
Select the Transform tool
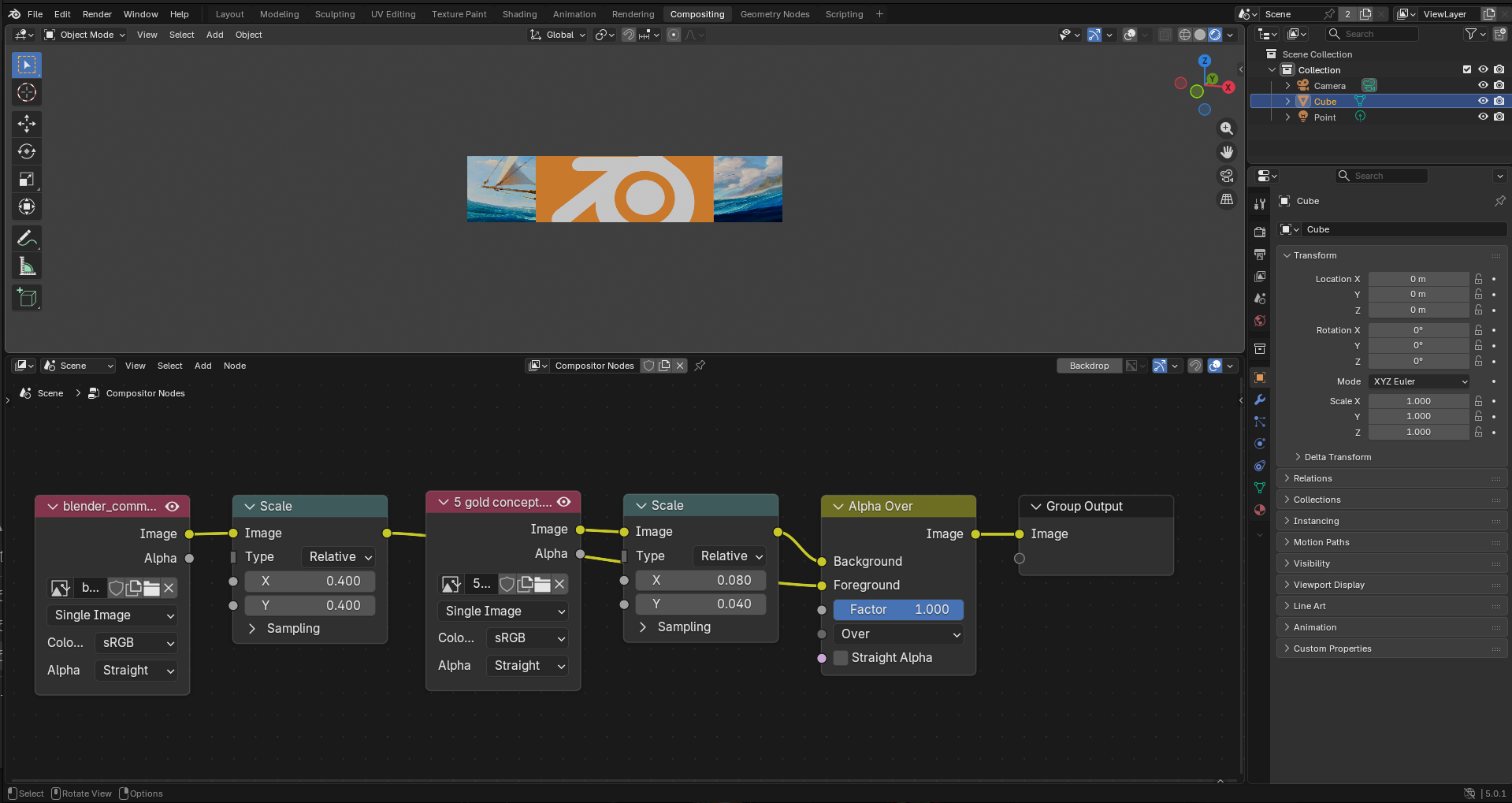27,206
